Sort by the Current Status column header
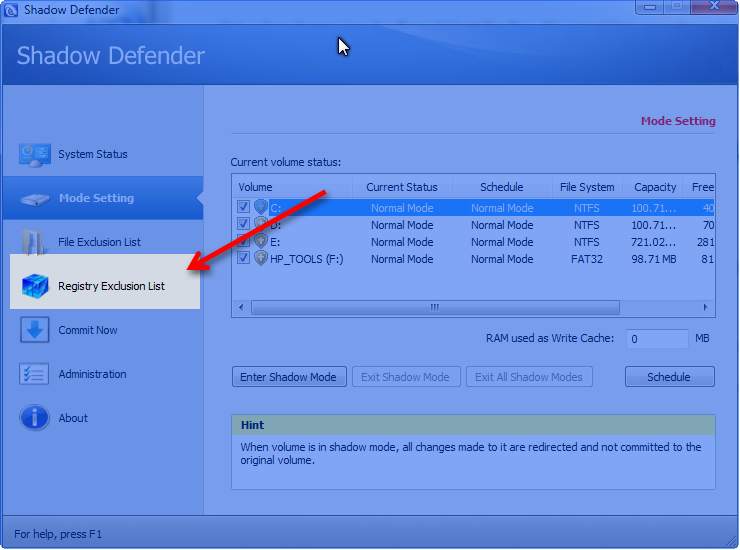Screen dimensions: 740x550 point(402,187)
